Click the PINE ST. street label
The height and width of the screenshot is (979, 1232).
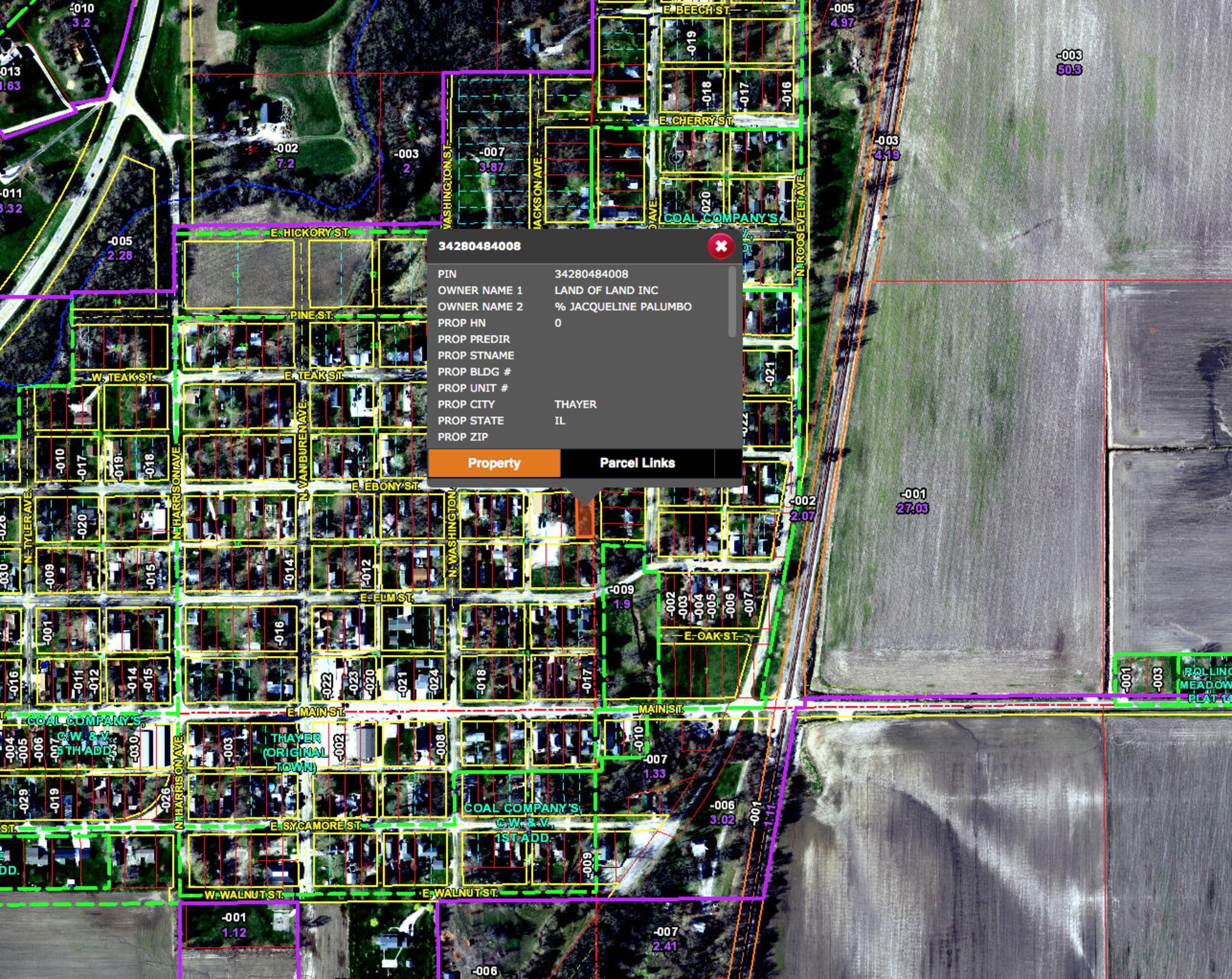pos(311,315)
